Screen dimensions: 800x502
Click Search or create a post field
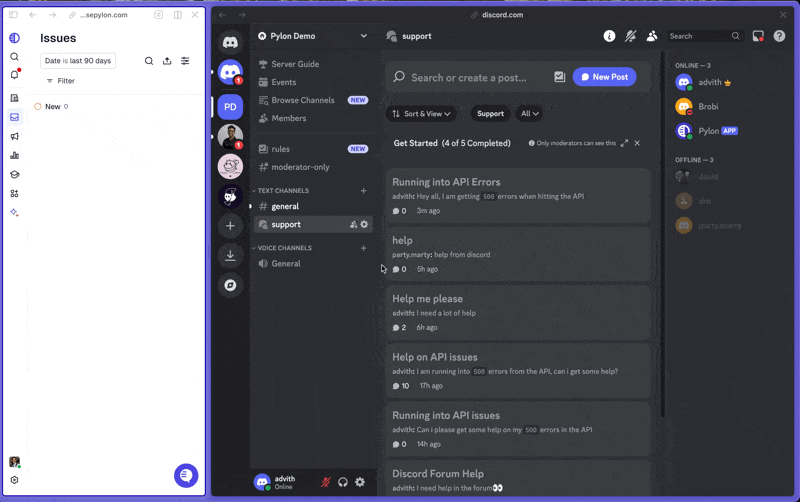(468, 78)
